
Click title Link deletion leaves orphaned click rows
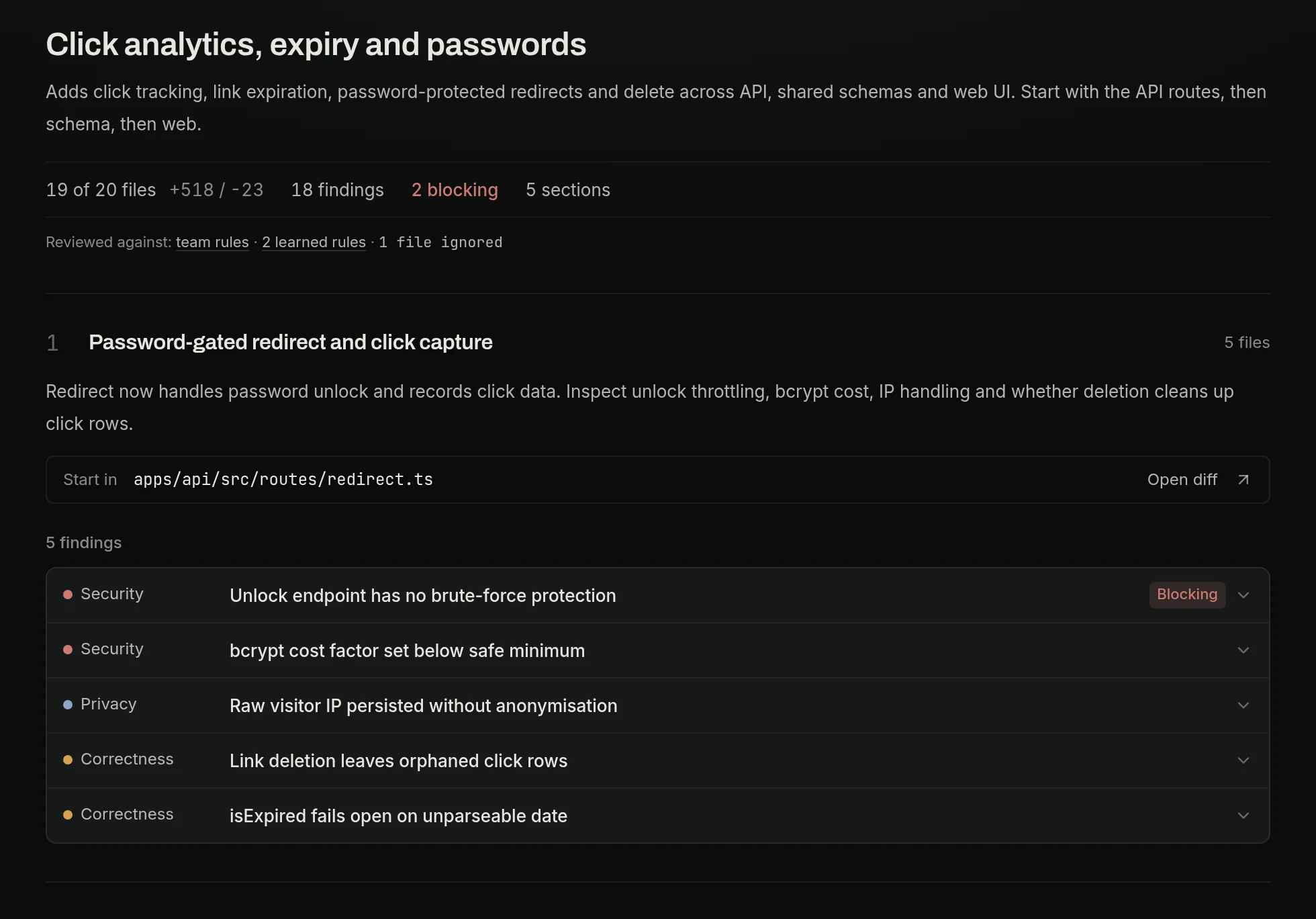click(399, 761)
